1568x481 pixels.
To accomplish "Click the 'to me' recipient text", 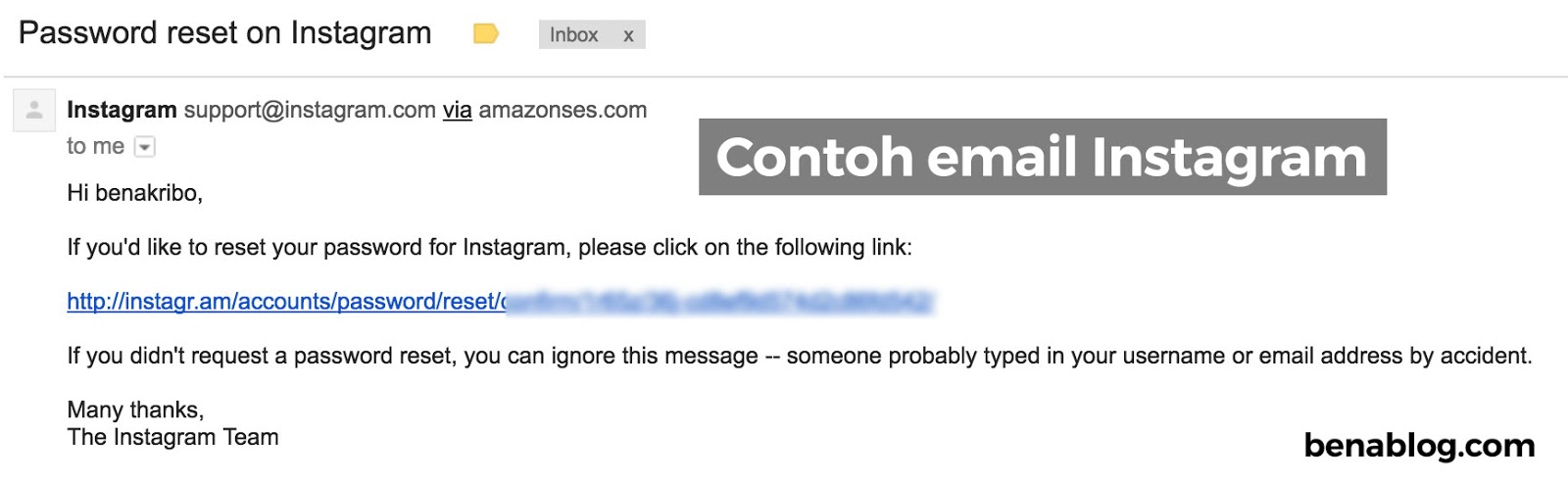I will coord(95,146).
